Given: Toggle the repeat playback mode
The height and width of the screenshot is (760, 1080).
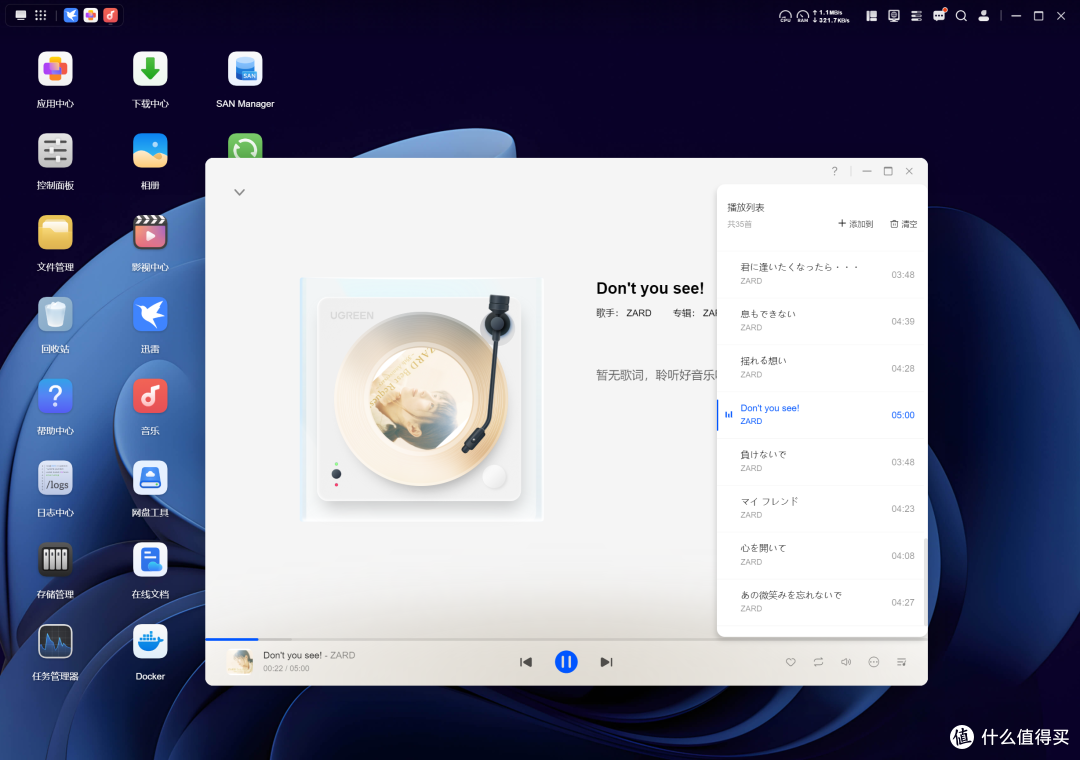Looking at the screenshot, I should point(818,662).
